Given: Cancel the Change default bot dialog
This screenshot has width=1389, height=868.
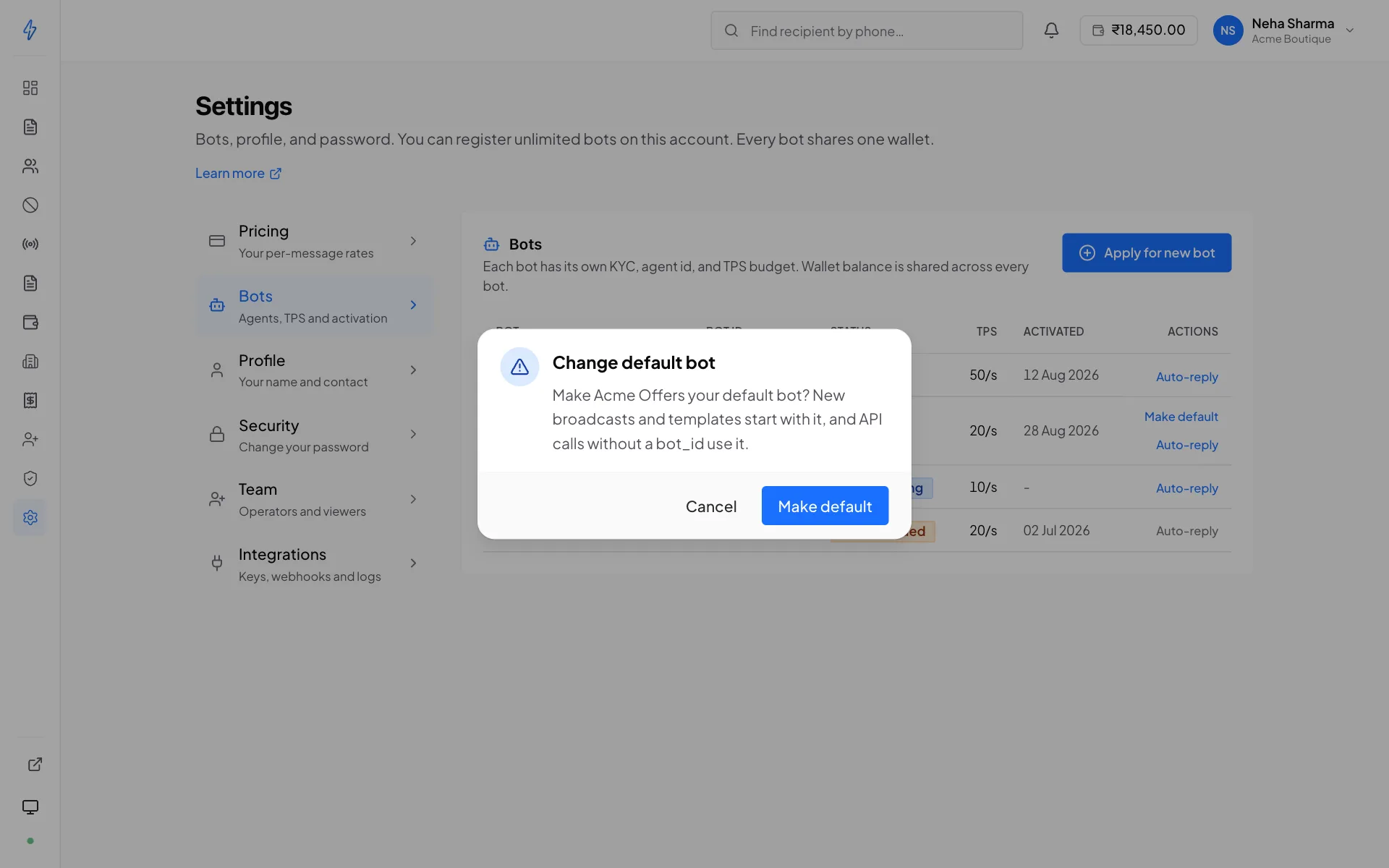Looking at the screenshot, I should (x=711, y=506).
